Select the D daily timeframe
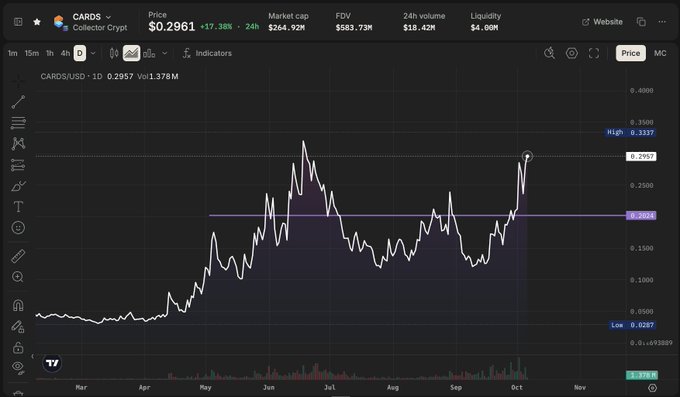 tap(80, 53)
